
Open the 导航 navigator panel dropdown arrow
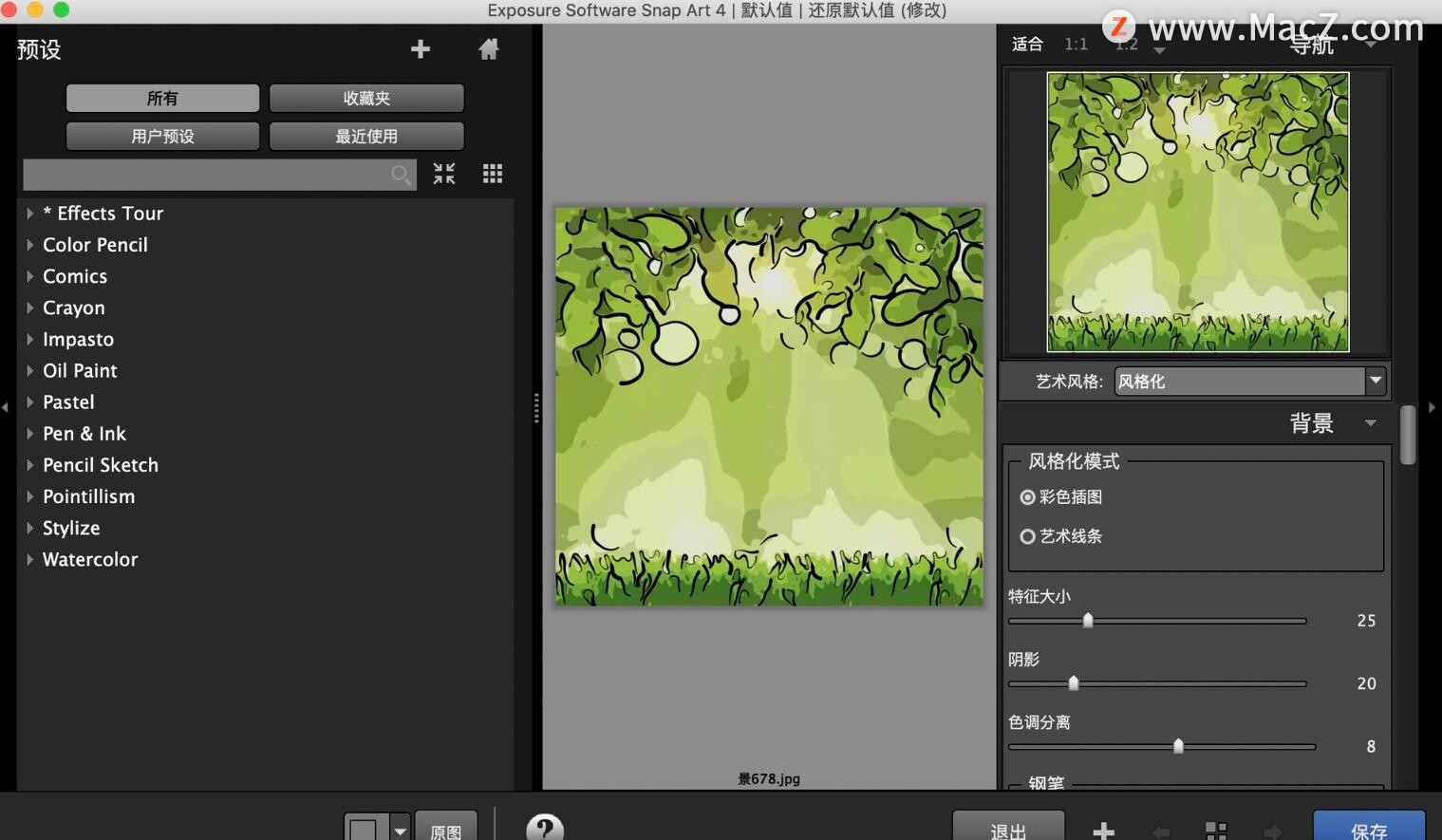[1370, 44]
